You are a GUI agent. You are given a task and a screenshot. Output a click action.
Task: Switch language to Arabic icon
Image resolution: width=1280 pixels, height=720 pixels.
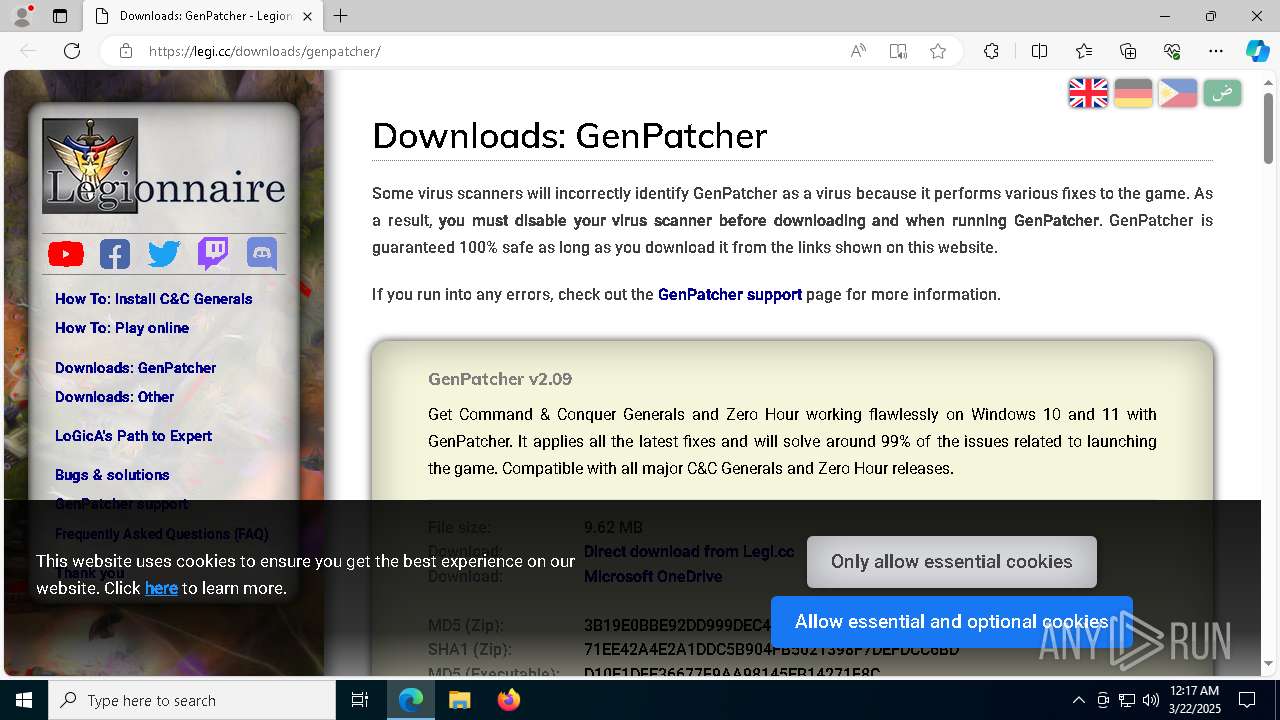pos(1222,93)
